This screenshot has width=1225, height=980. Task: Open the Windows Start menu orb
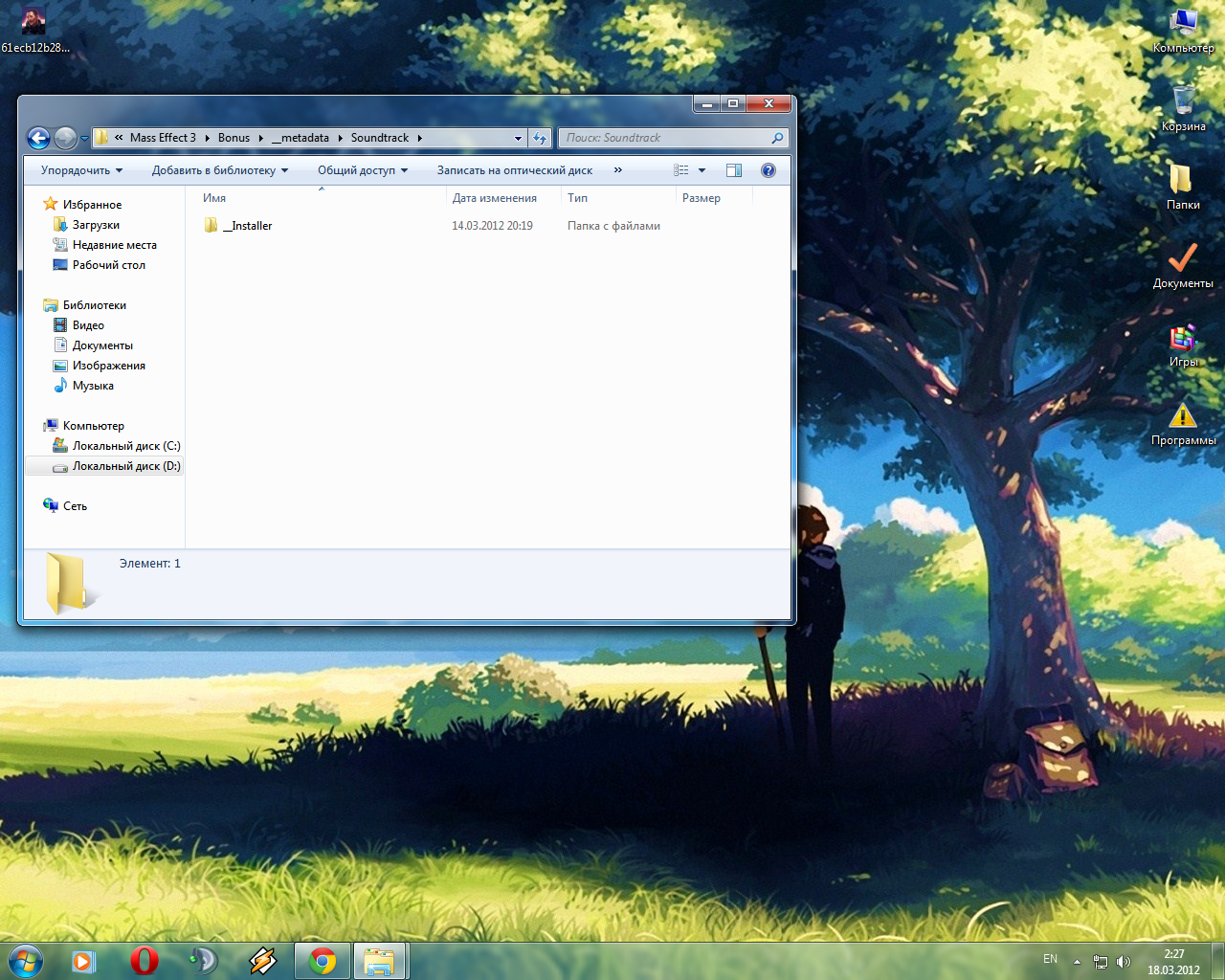tap(26, 961)
